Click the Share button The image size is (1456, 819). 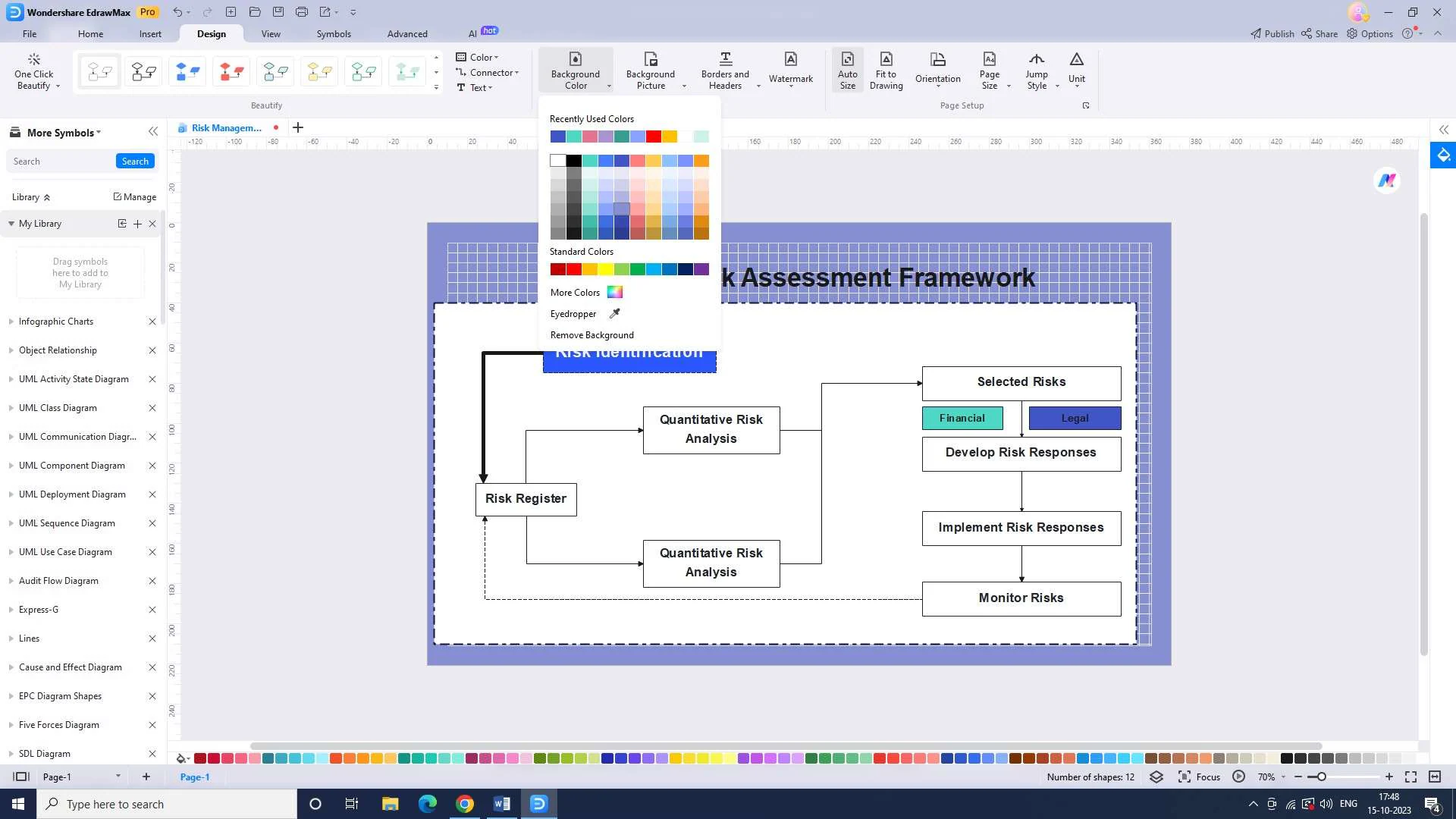click(1322, 33)
